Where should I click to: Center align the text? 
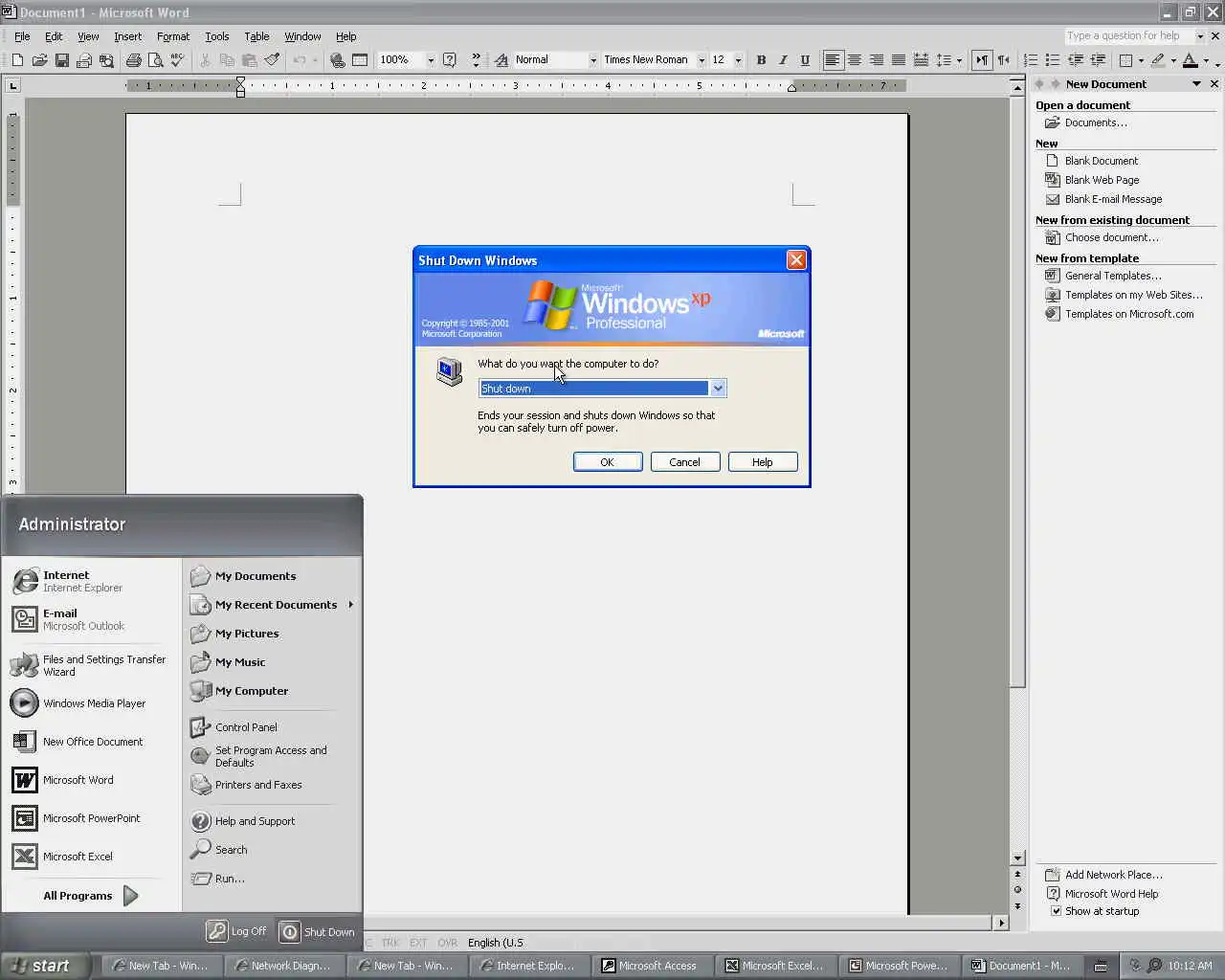(x=855, y=59)
